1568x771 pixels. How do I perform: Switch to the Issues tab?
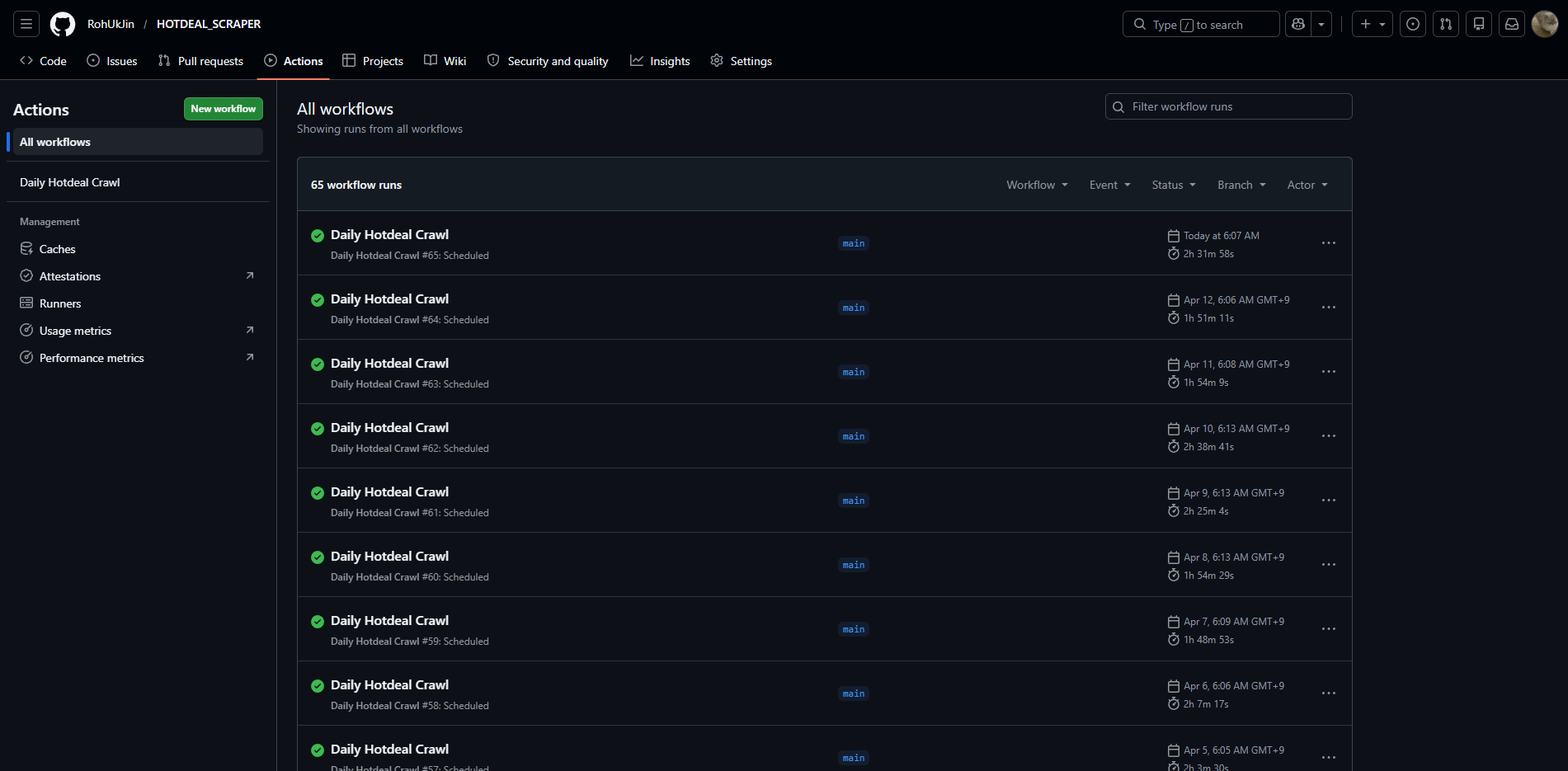click(x=112, y=61)
